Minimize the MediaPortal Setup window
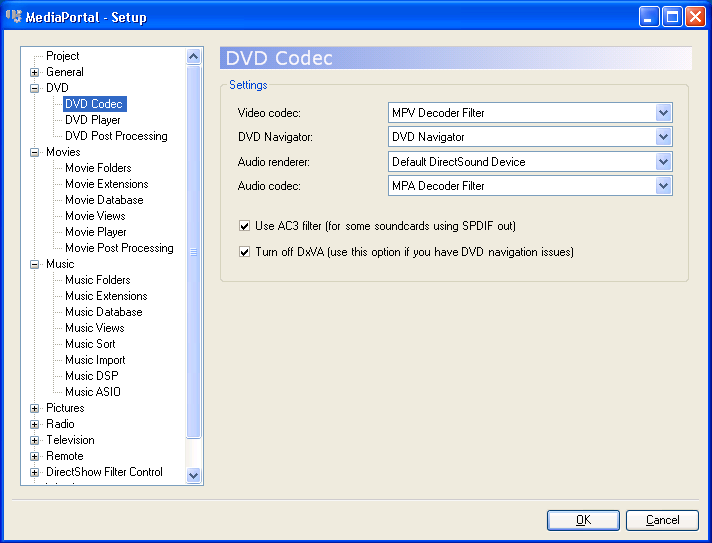Screen dimensions: 712x543 pyautogui.click(x=648, y=17)
